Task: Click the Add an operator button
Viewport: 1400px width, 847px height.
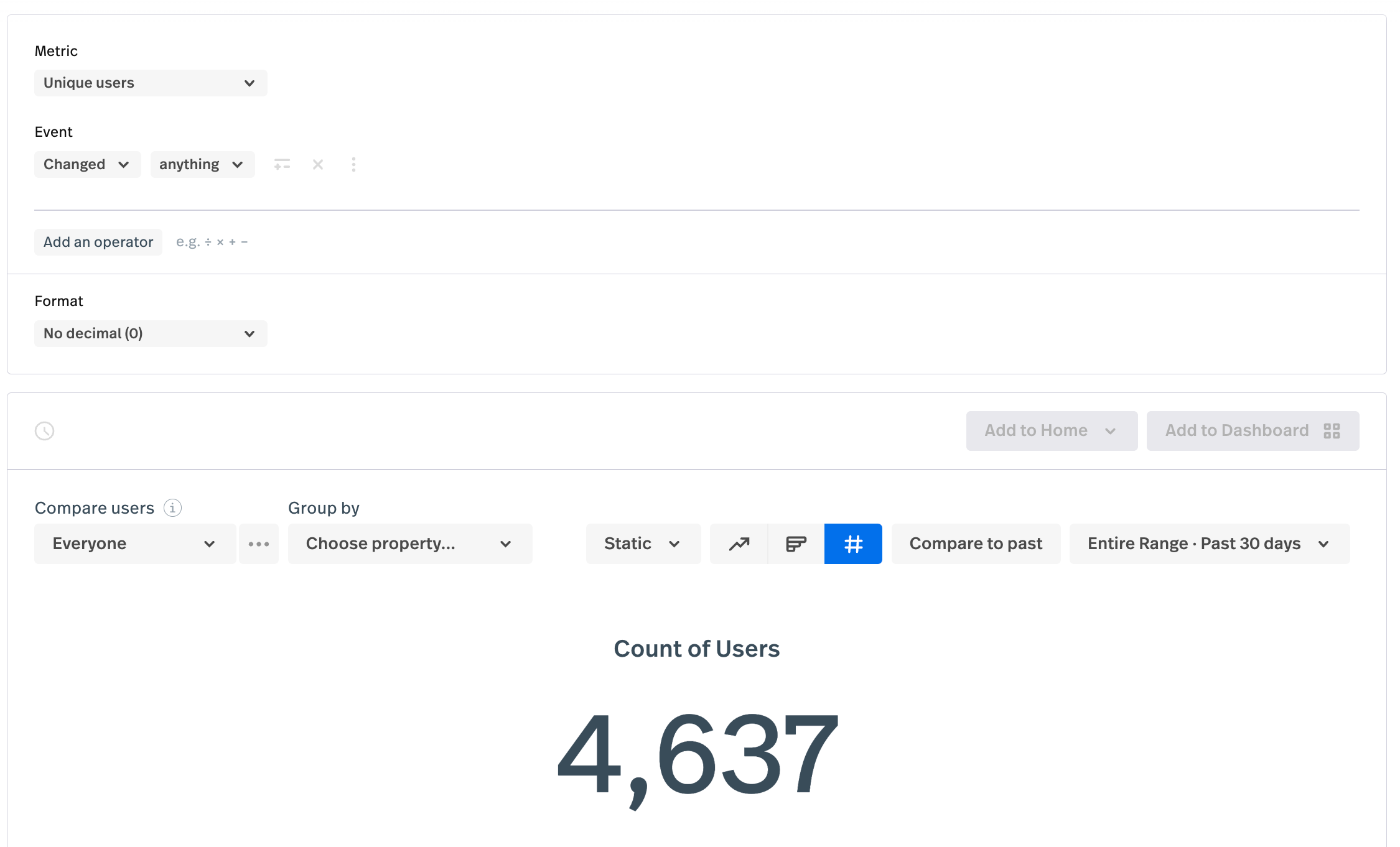Action: point(98,242)
